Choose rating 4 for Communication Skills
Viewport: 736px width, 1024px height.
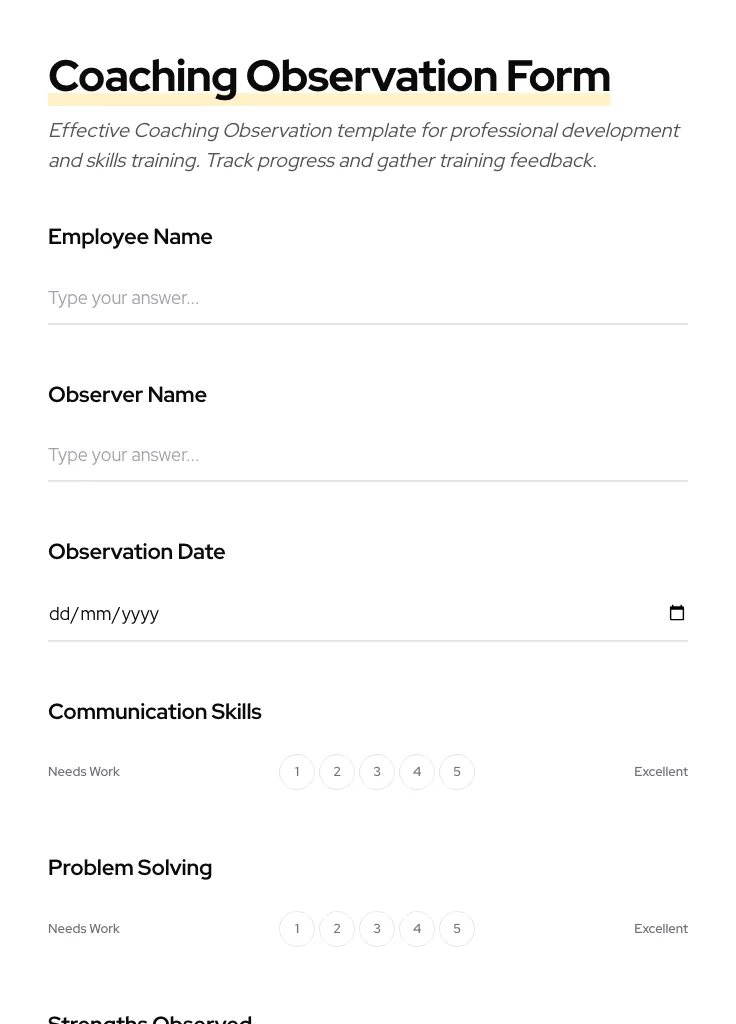coord(417,772)
